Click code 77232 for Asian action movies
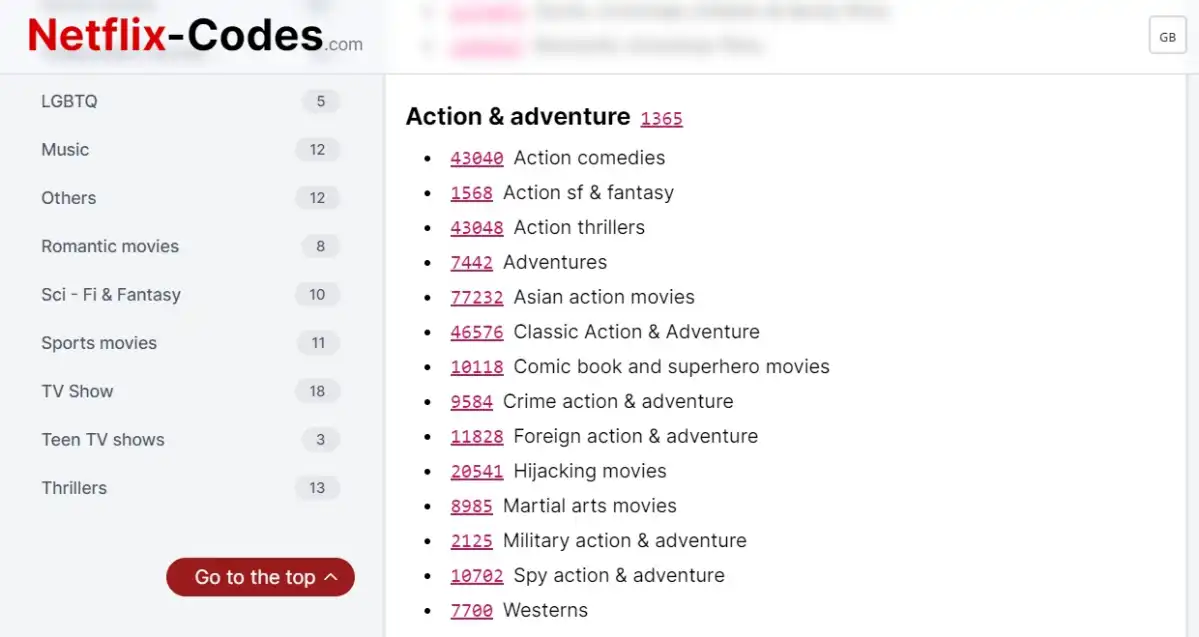The image size is (1199, 637). [x=477, y=298]
